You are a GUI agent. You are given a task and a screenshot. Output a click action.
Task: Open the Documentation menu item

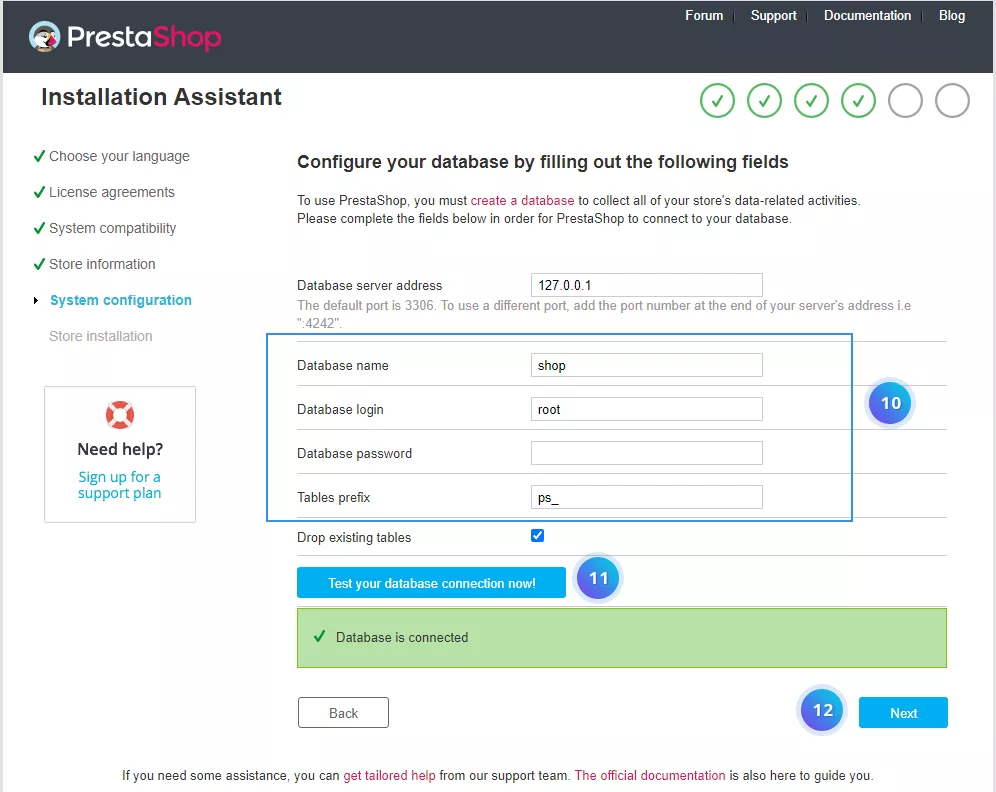point(867,15)
